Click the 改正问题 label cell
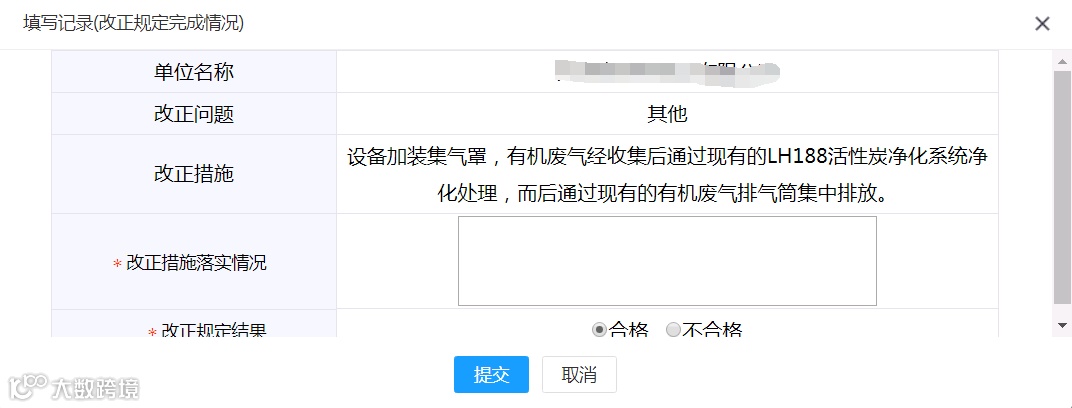Viewport: 1072px width, 408px height. click(194, 113)
